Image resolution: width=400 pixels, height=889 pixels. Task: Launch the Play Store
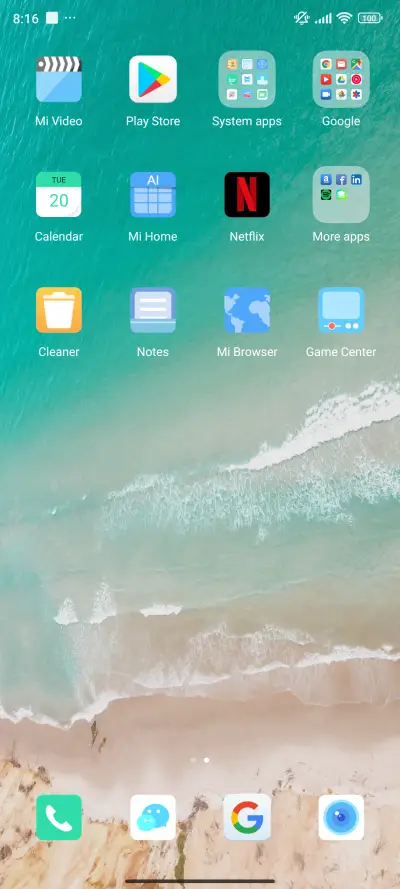pos(153,79)
